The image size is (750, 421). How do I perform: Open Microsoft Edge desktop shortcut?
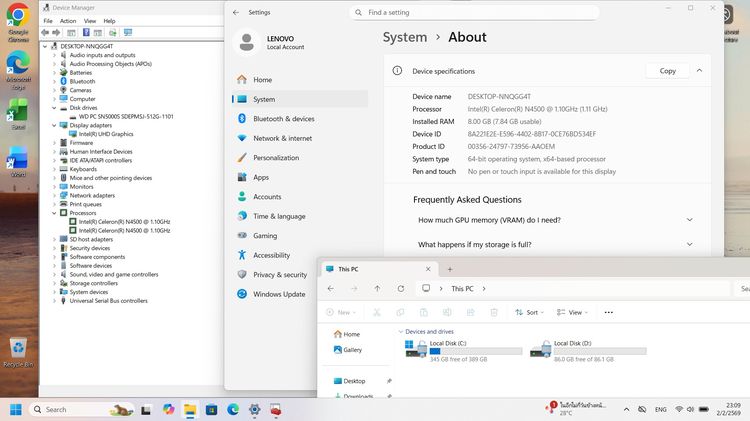pyautogui.click(x=18, y=70)
